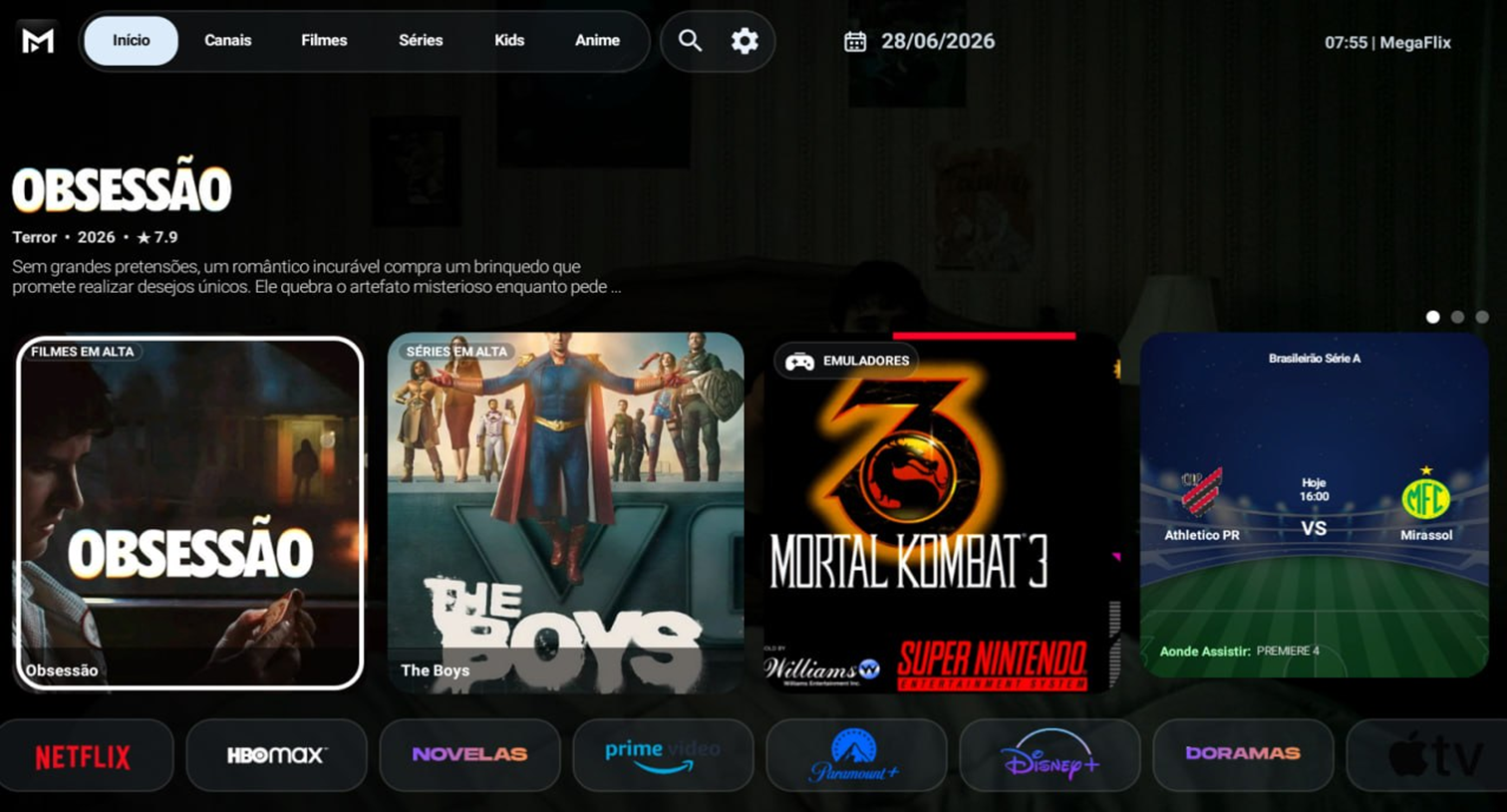
Task: Open the Doramas category tile
Action: pyautogui.click(x=1243, y=756)
